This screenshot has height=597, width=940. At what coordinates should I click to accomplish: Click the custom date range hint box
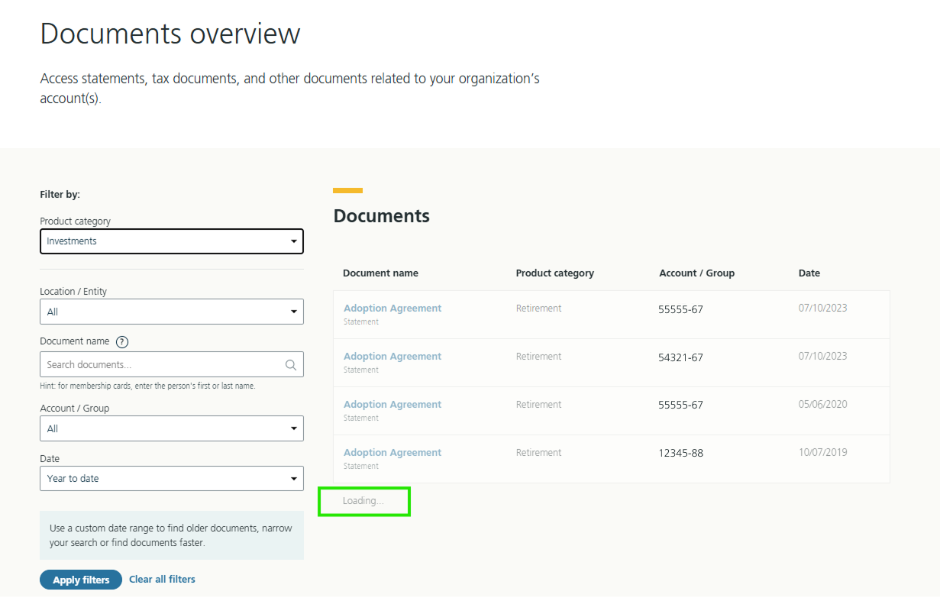point(171,535)
